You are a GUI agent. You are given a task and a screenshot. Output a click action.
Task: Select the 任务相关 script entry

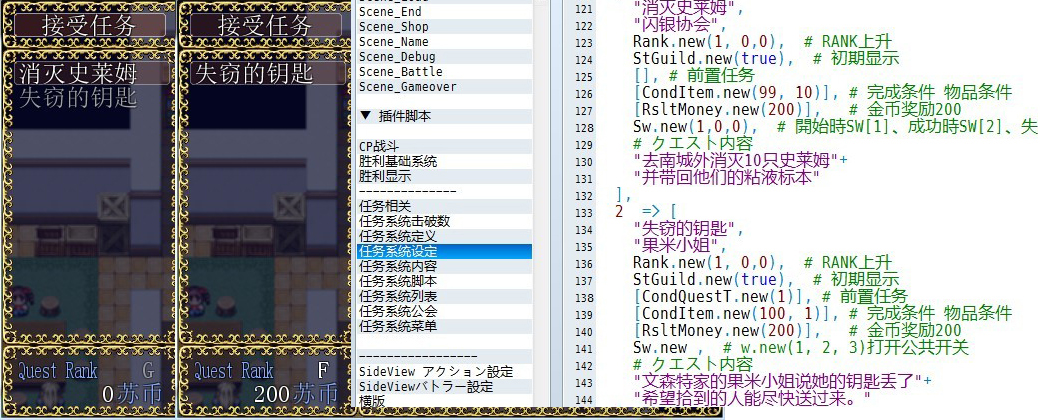point(444,206)
